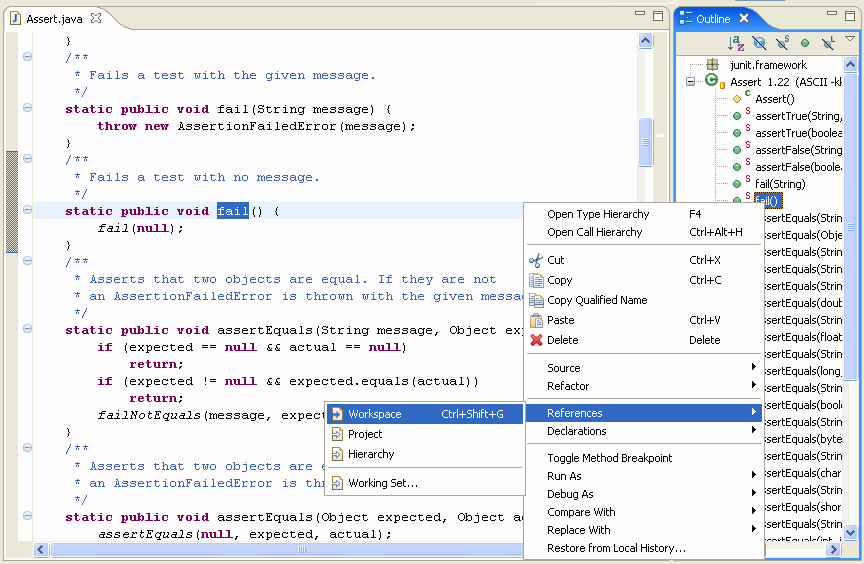Click editor horizontal scrollbar left arrow
Viewport: 864px width, 564px height.
[x=41, y=549]
